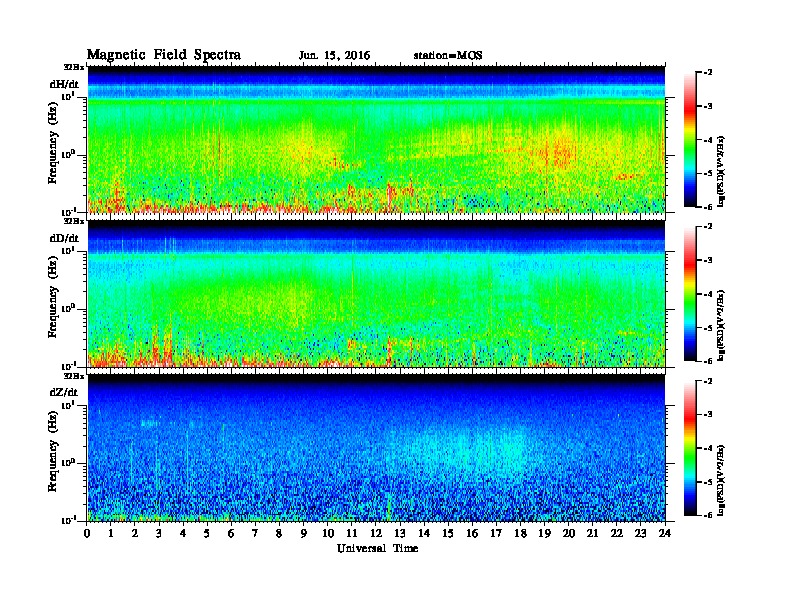Click the "32Hz" label atop the dD/dt panel
Viewport: 792px width, 612px height.
pyautogui.click(x=74, y=221)
